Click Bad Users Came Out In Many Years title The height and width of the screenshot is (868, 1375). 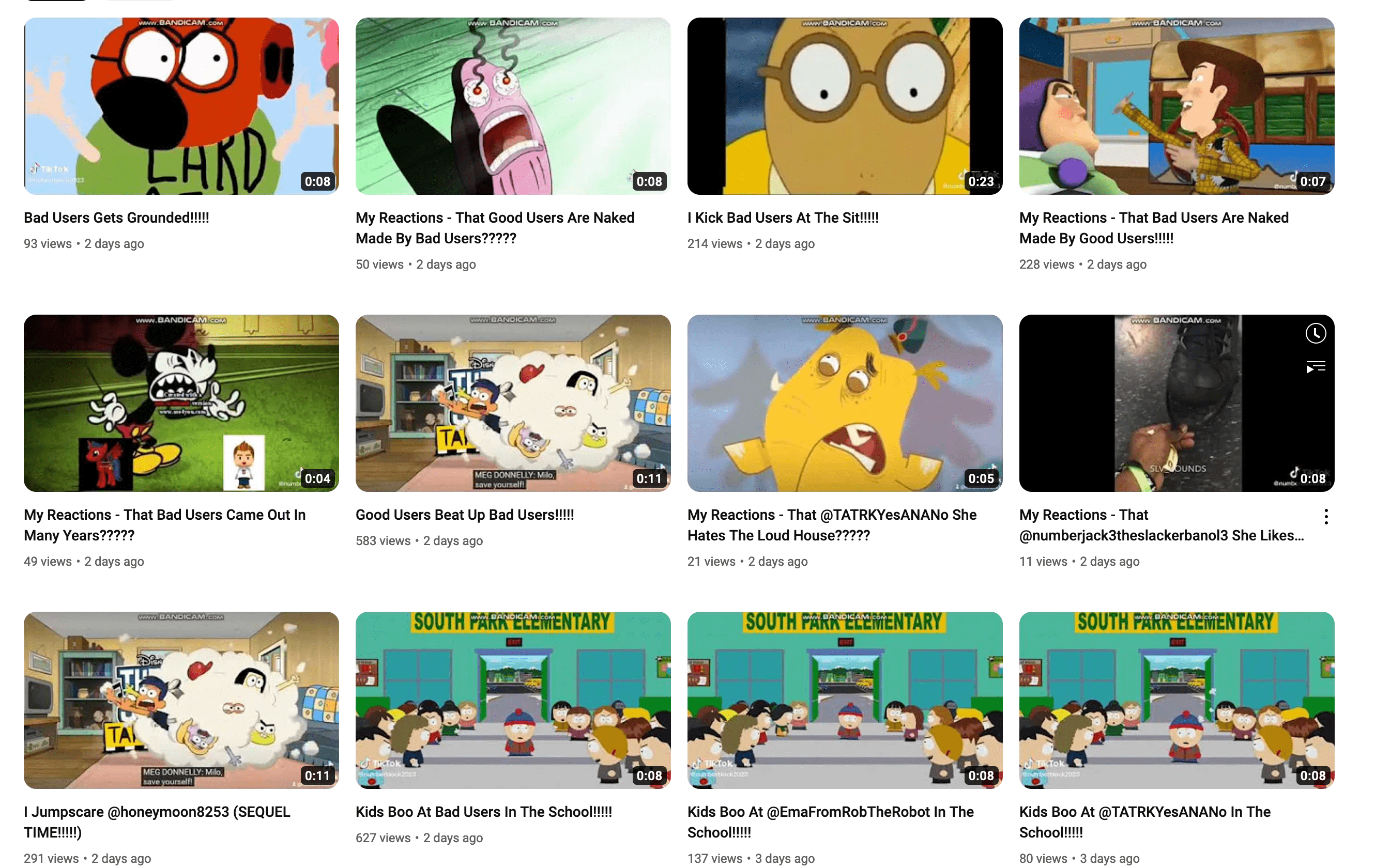click(x=164, y=525)
